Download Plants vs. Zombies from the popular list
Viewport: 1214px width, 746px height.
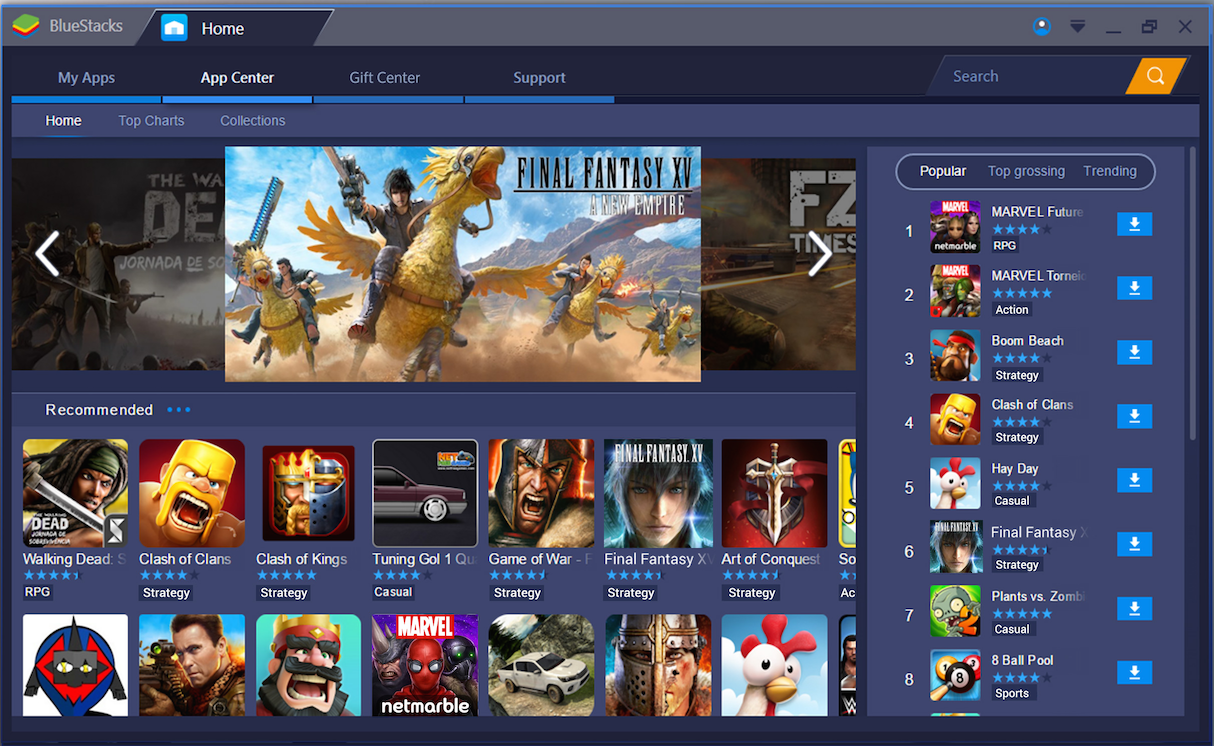1134,609
